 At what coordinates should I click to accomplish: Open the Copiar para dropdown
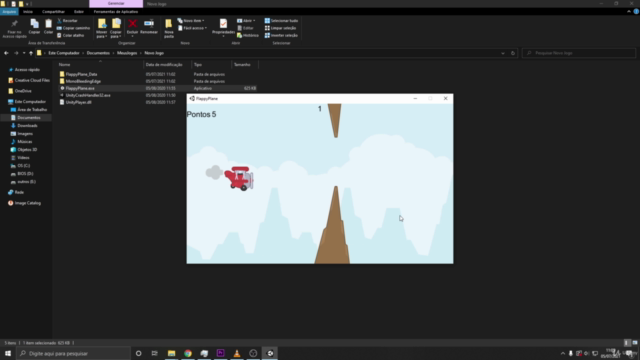point(116,28)
